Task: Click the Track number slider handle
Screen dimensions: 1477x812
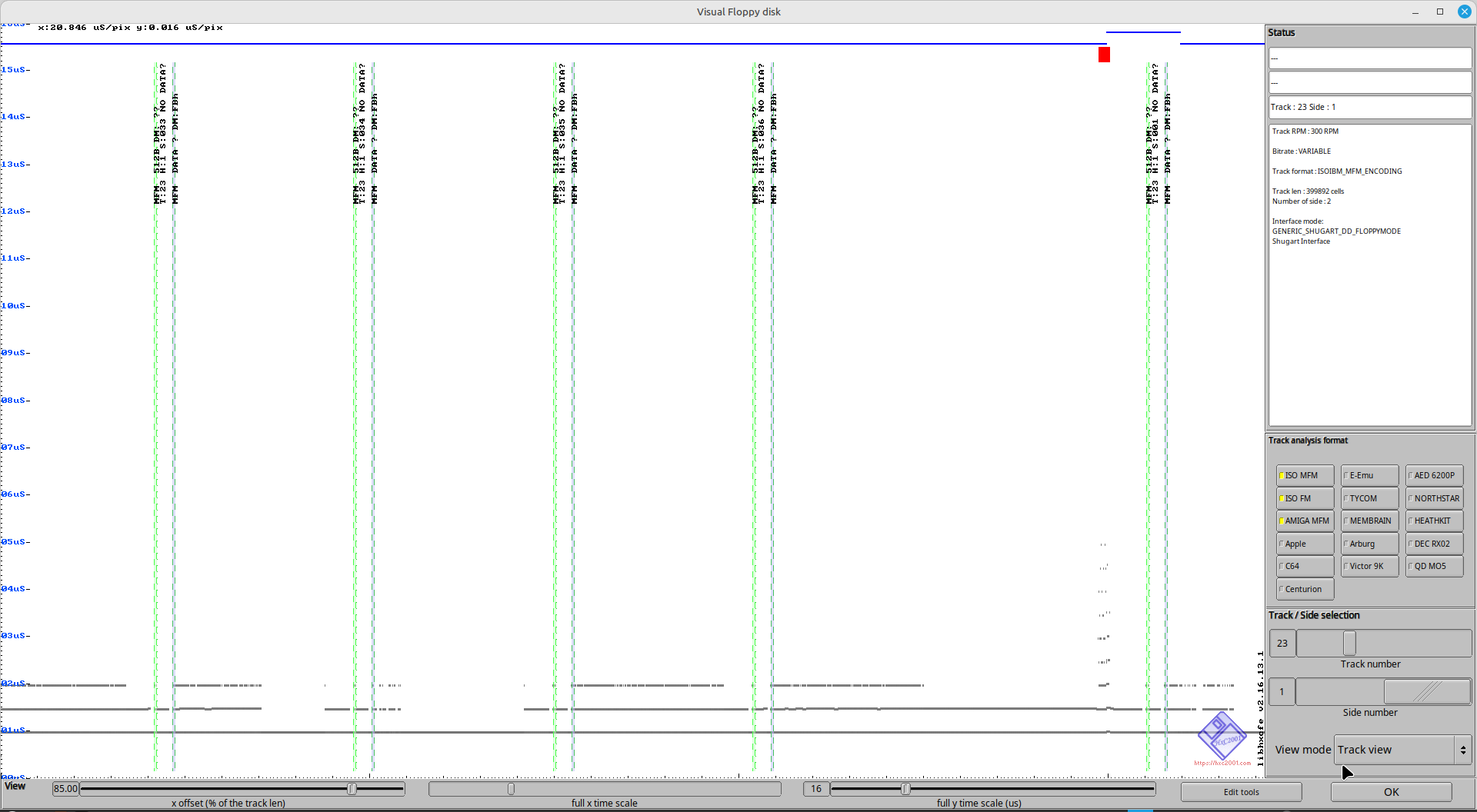Action: (1349, 643)
